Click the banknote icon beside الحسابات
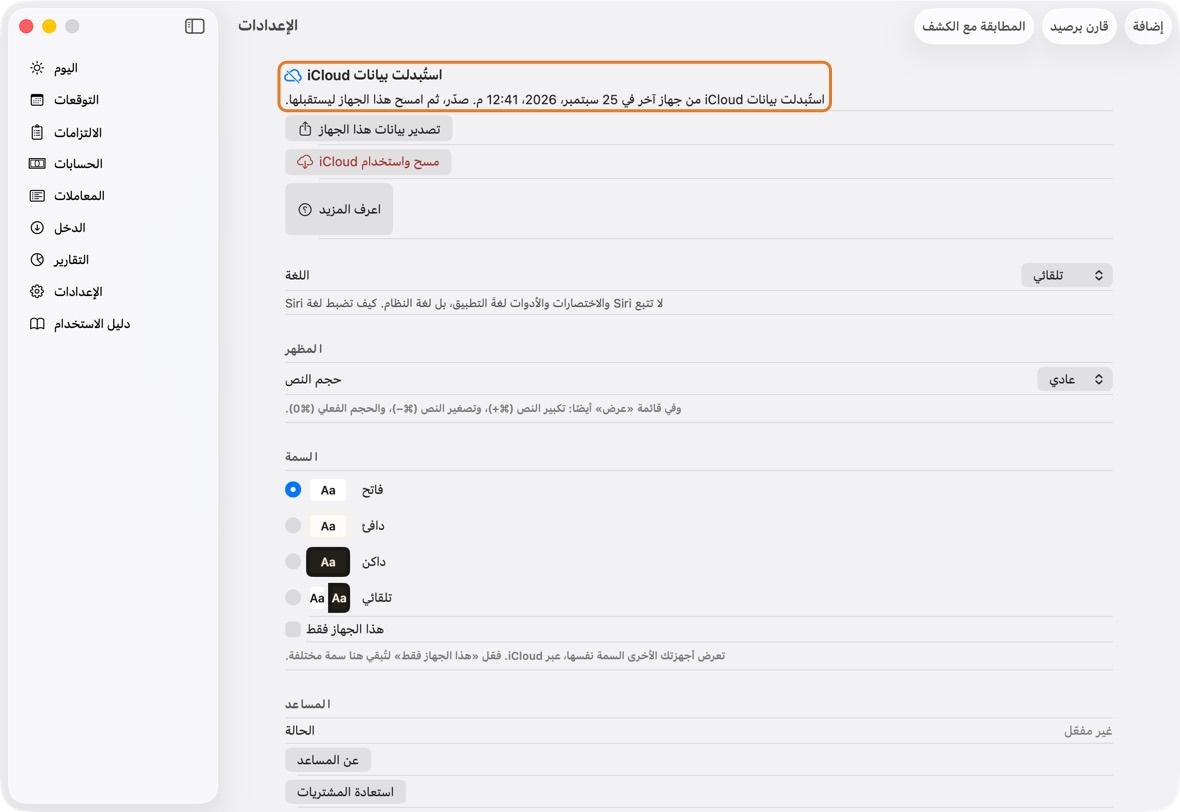Viewport: 1180px width, 812px height. [37, 163]
